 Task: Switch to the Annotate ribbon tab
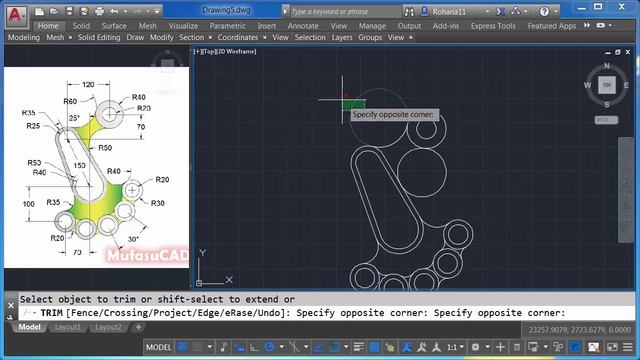click(303, 26)
